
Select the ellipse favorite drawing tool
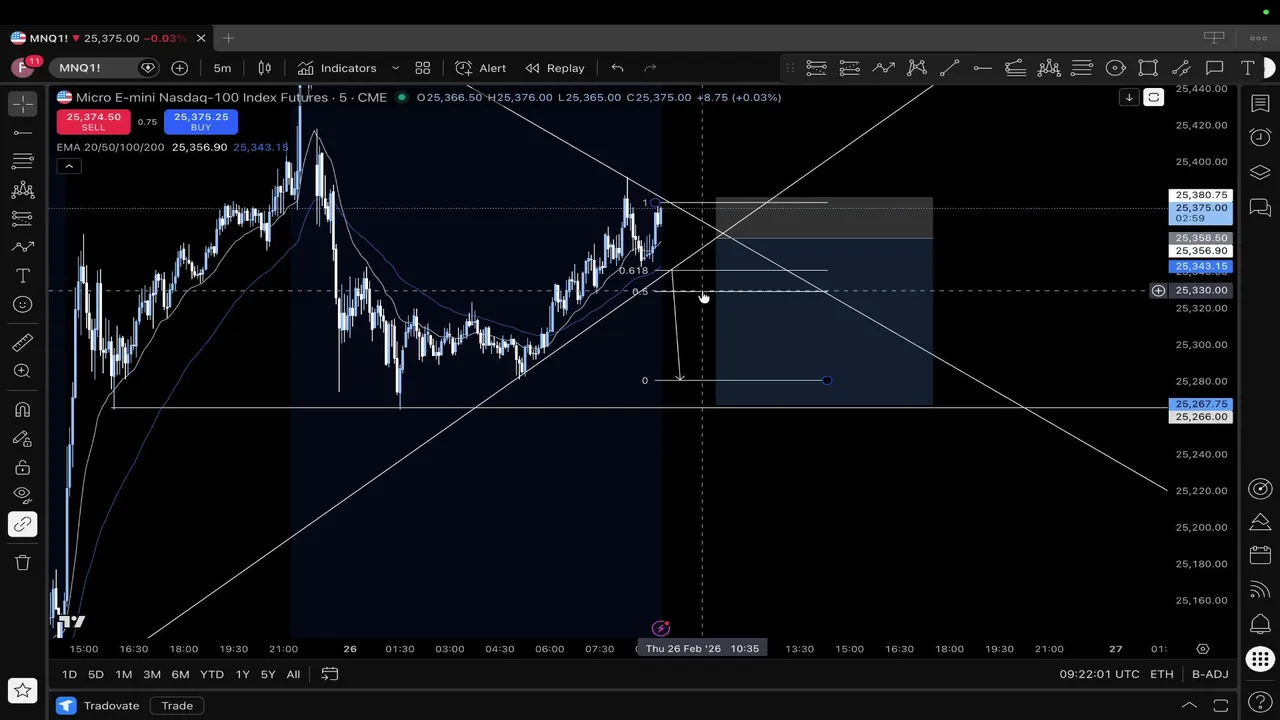click(1115, 68)
